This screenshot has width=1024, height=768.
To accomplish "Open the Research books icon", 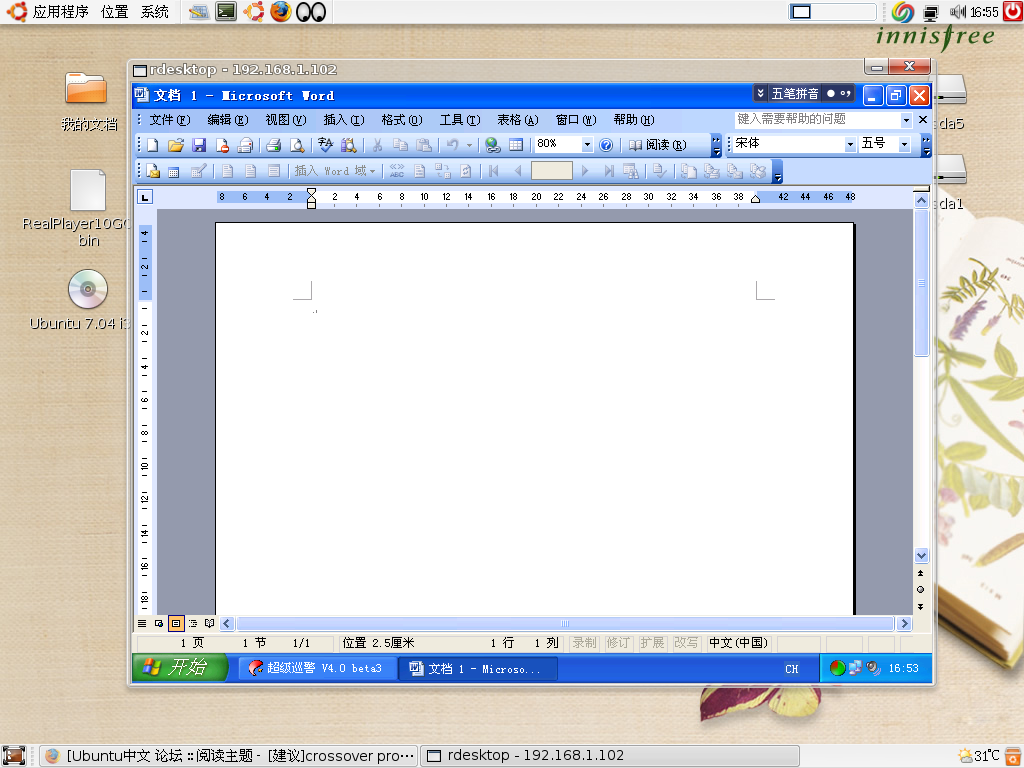I will pos(349,145).
